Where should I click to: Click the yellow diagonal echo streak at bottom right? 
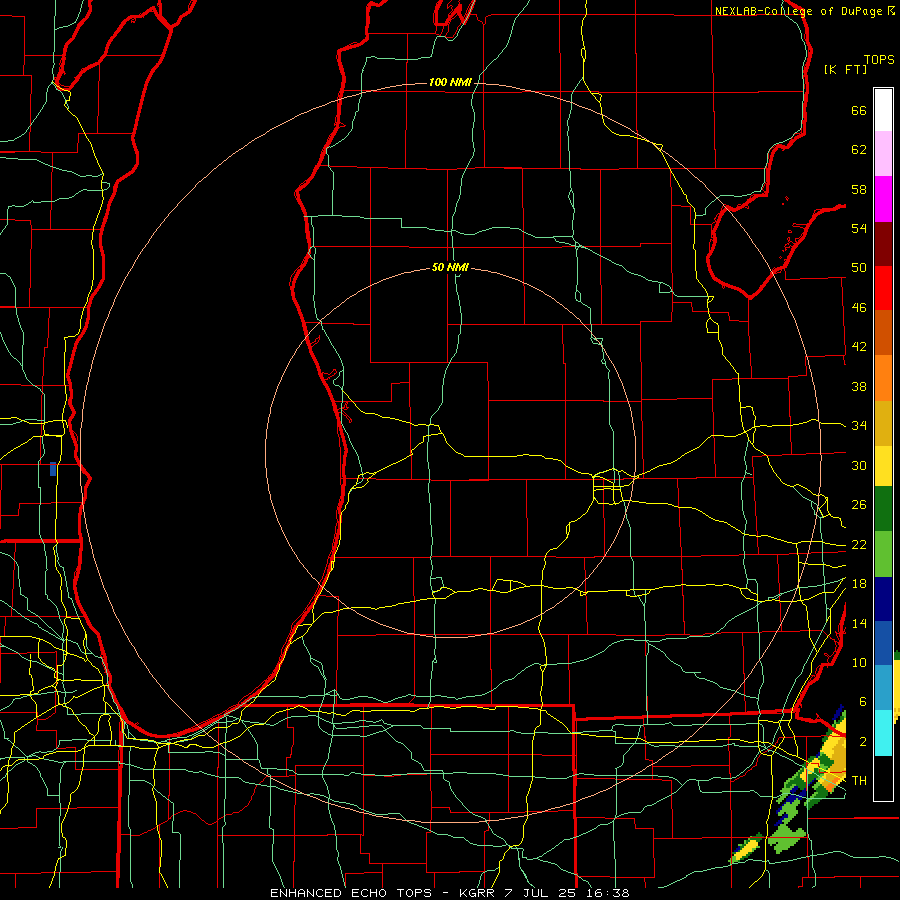pyautogui.click(x=746, y=850)
